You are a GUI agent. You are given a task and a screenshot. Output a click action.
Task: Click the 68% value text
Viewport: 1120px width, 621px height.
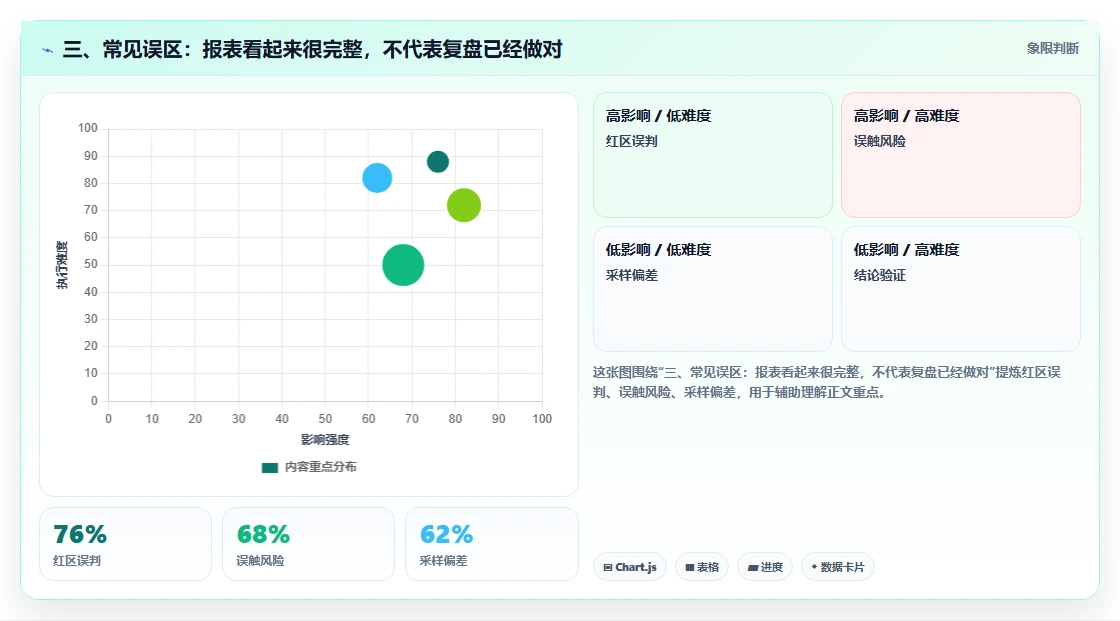pyautogui.click(x=263, y=534)
